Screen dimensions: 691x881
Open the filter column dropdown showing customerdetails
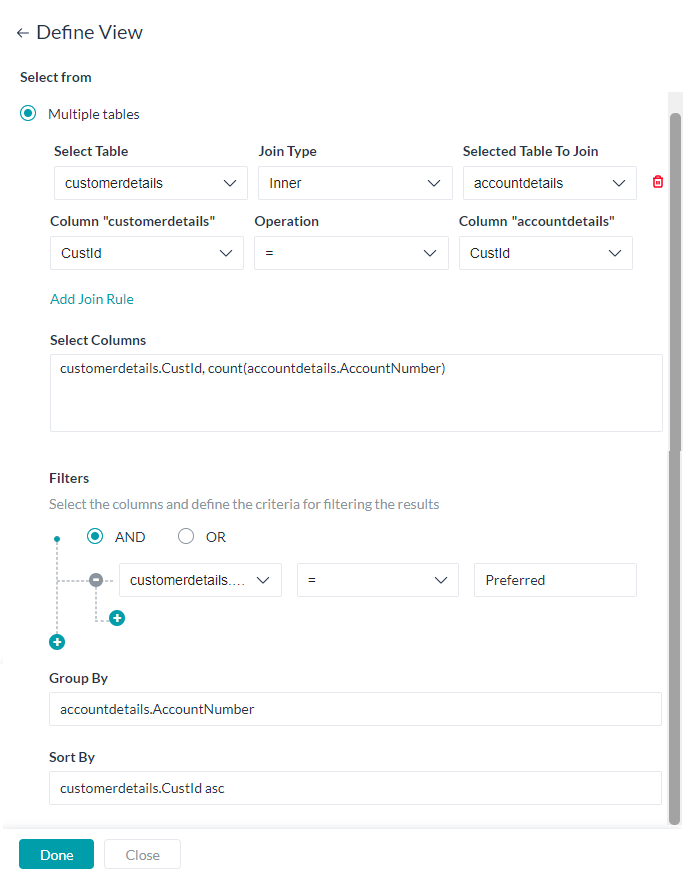pos(200,580)
